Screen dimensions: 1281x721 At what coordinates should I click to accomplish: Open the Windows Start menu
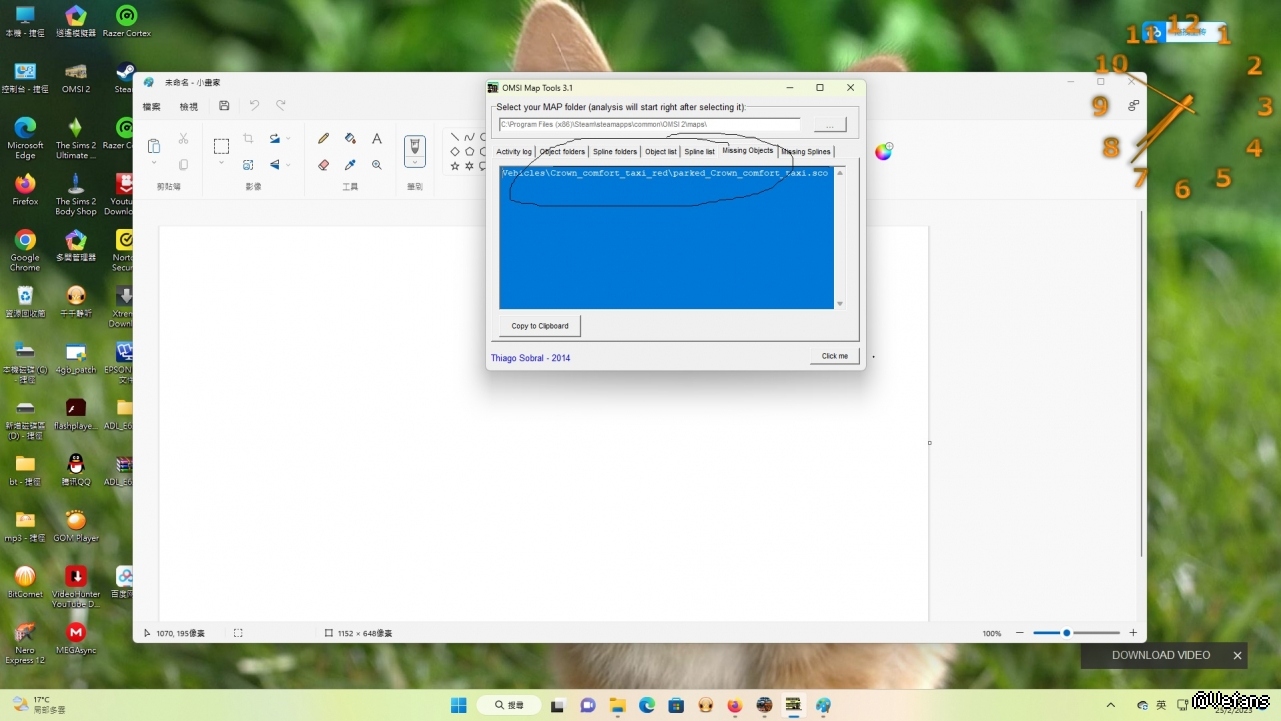coord(458,705)
